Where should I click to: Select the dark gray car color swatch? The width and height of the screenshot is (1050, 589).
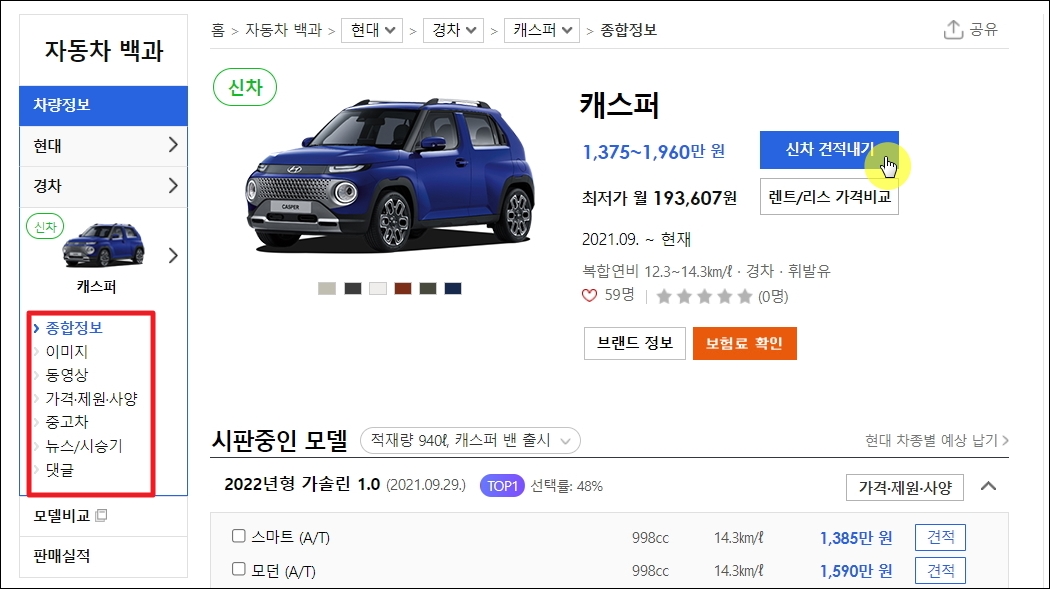353,288
